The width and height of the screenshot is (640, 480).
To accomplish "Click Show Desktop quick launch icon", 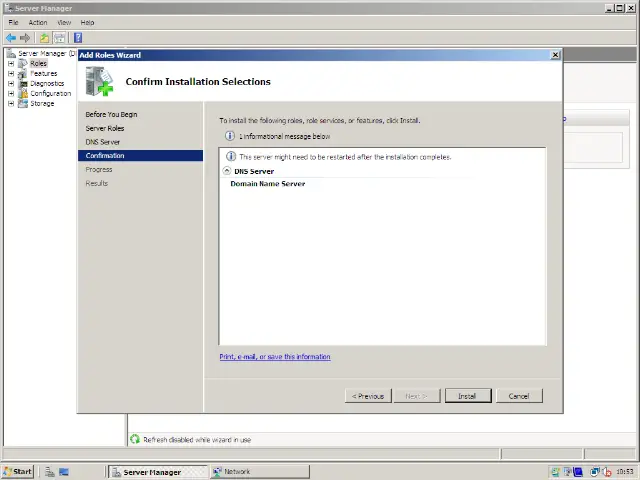I will (x=64, y=472).
